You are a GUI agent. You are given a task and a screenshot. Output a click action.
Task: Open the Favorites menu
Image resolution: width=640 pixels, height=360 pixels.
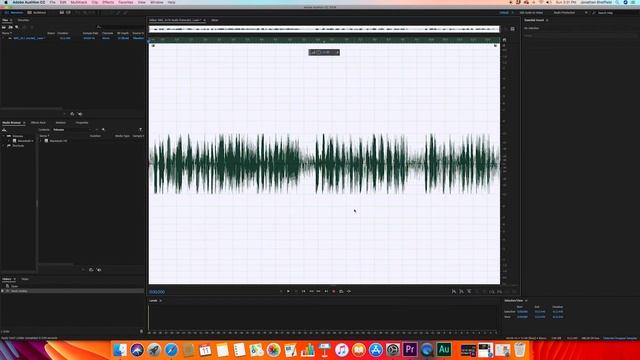click(126, 2)
